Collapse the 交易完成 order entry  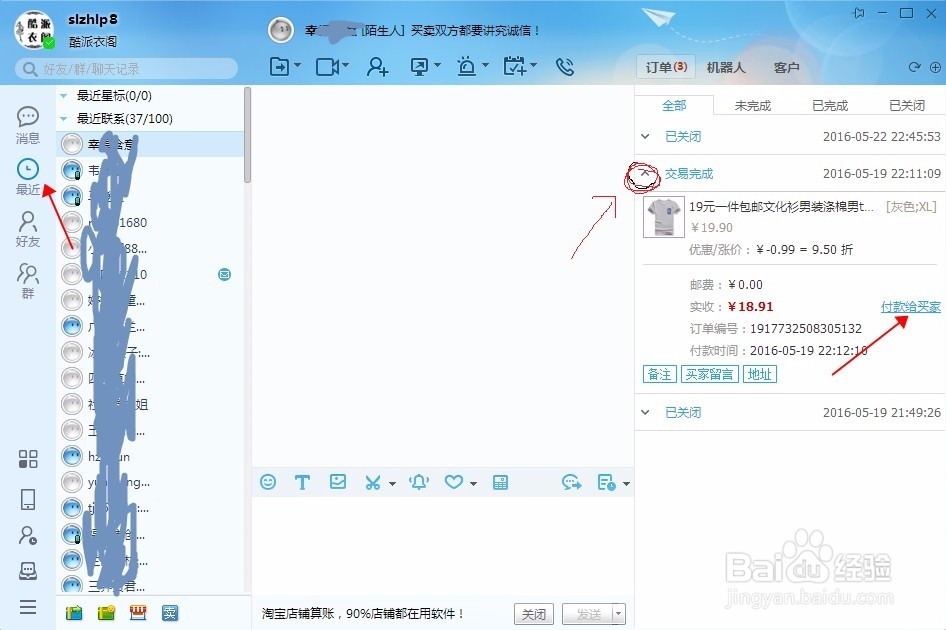(x=644, y=172)
